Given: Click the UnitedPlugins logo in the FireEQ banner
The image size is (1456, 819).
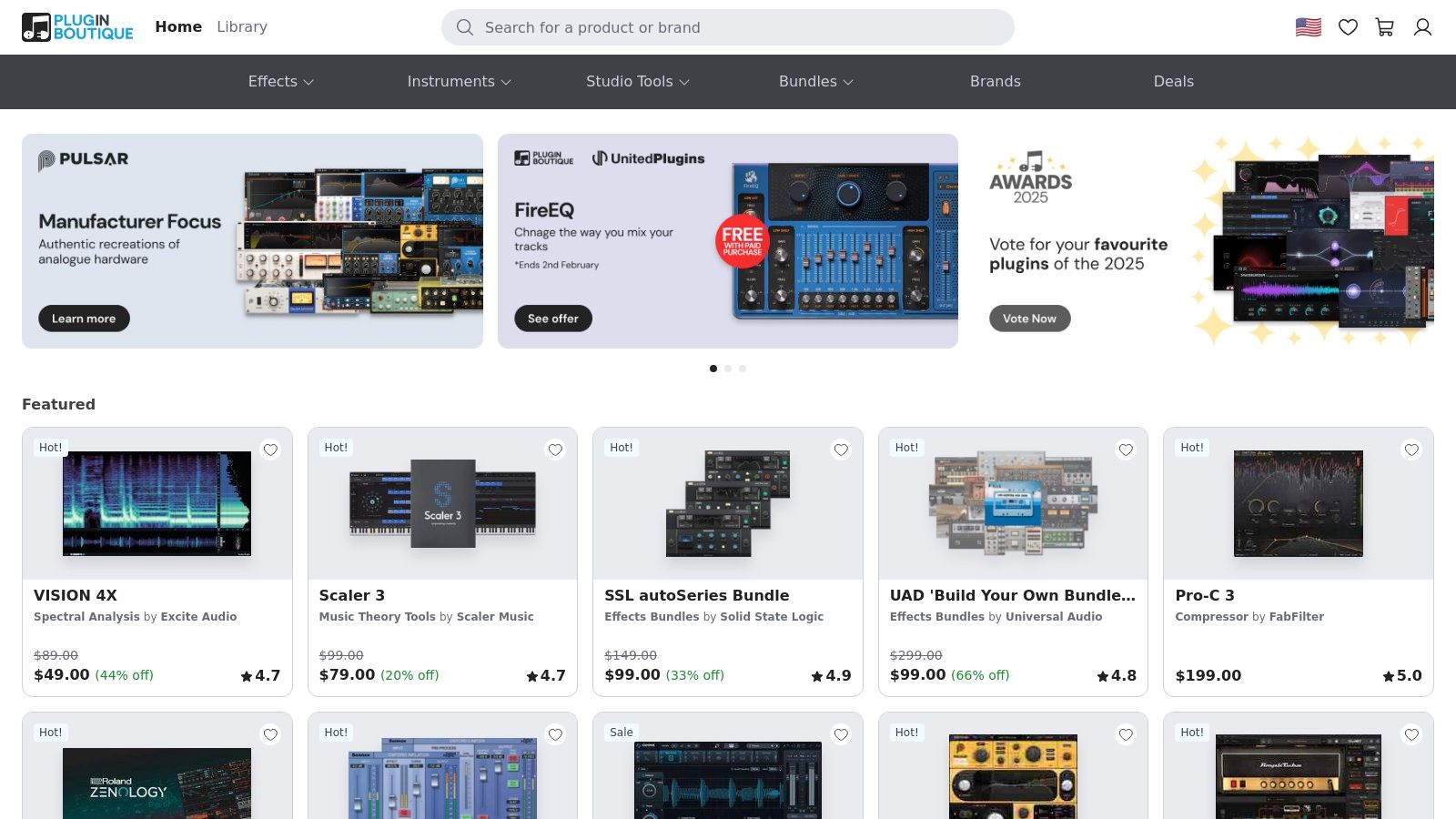Looking at the screenshot, I should coord(650,157).
